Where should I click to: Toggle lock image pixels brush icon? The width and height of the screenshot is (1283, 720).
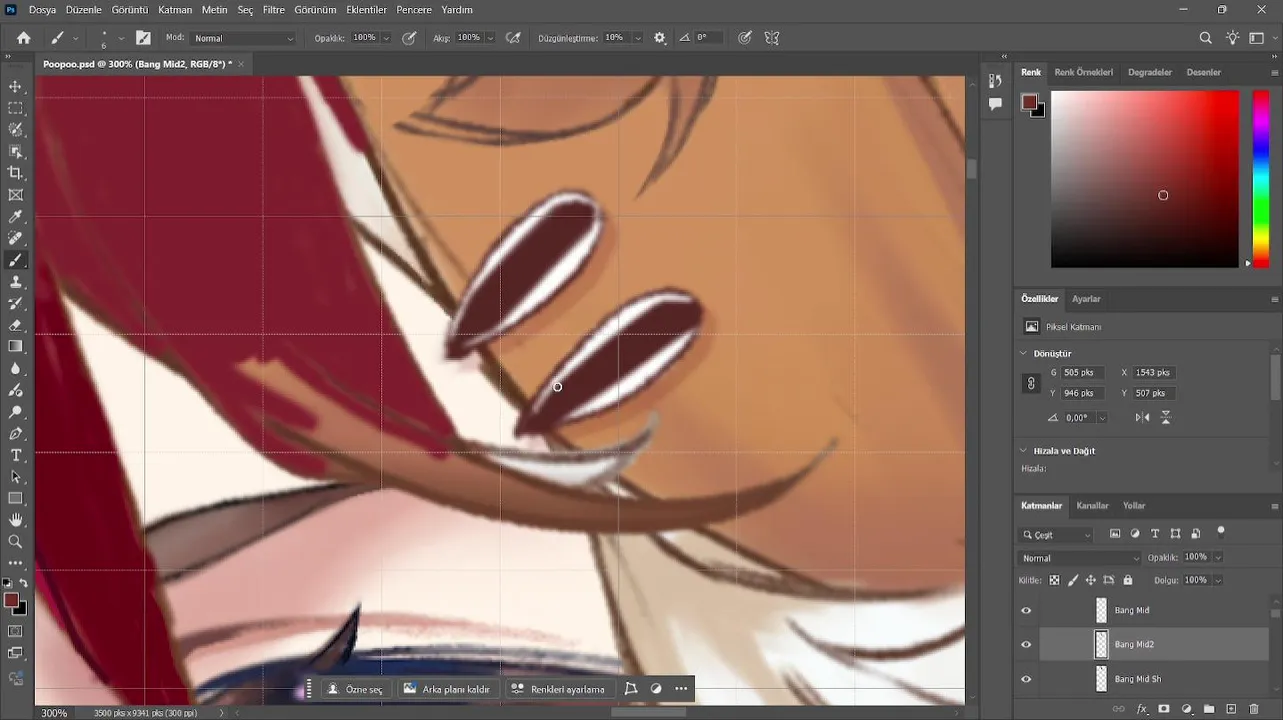coord(1073,580)
